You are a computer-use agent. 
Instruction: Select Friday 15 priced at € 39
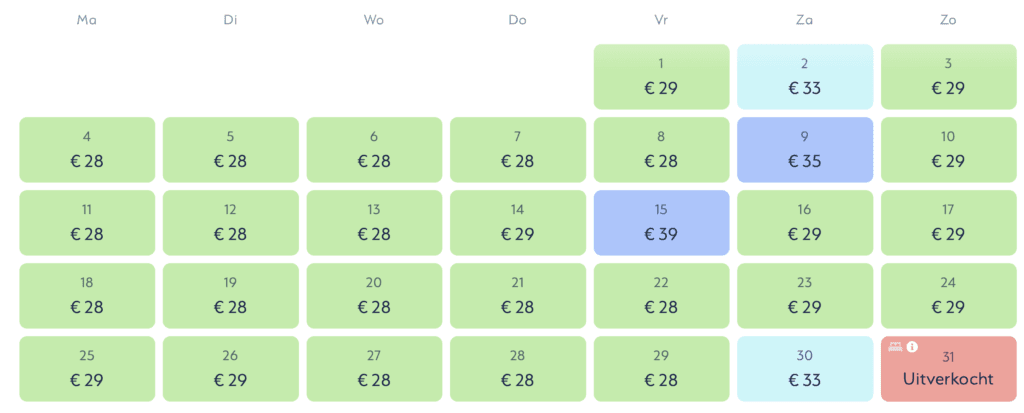[x=661, y=223]
